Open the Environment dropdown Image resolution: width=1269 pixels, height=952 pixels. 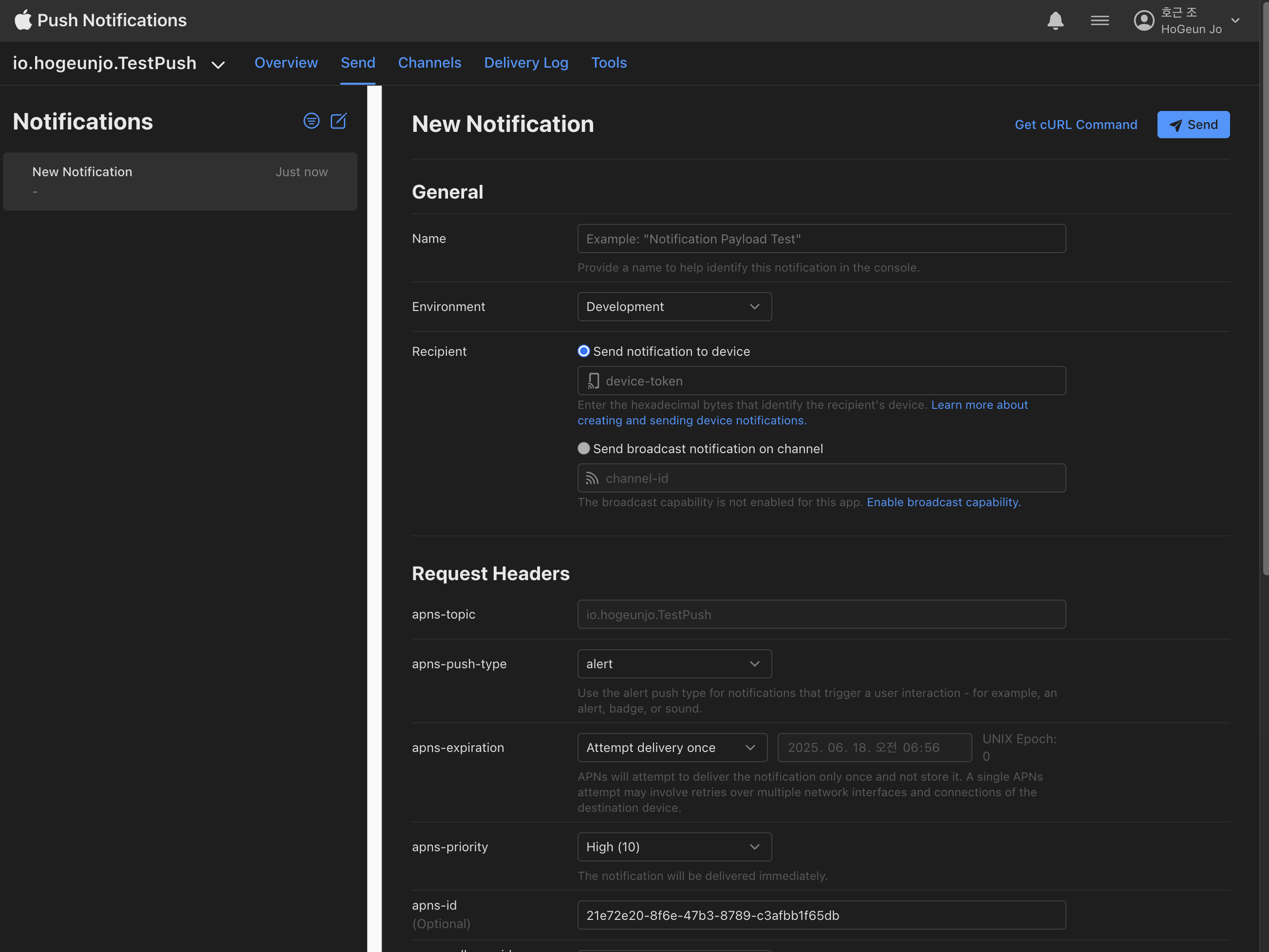[674, 307]
